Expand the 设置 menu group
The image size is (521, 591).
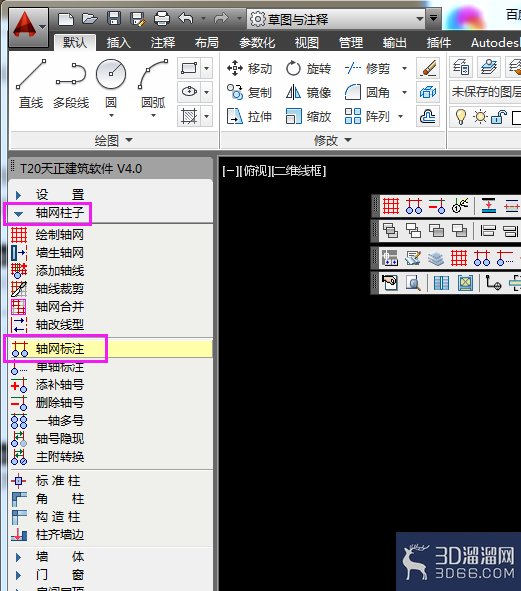coord(18,195)
